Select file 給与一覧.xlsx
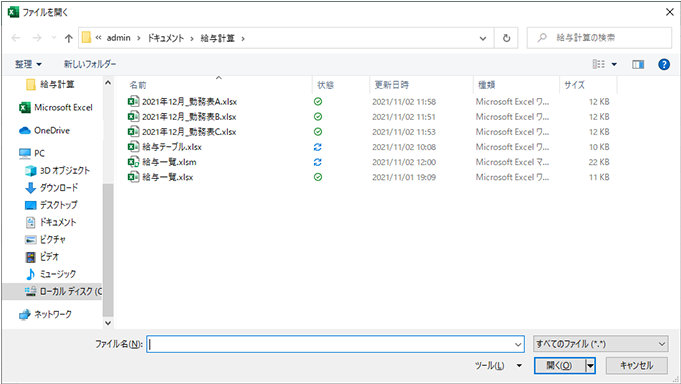Screen dimensions: 681x384 coord(168,177)
